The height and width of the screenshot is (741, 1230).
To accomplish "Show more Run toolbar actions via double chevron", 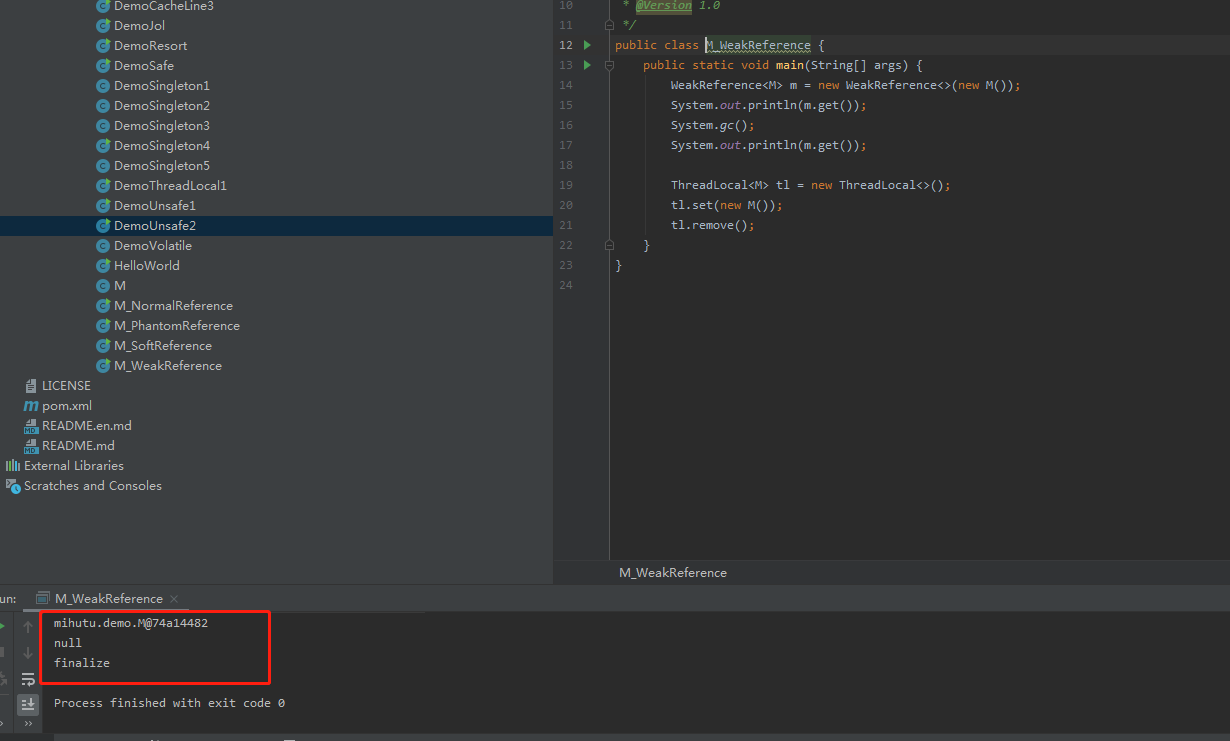I will coord(28,724).
